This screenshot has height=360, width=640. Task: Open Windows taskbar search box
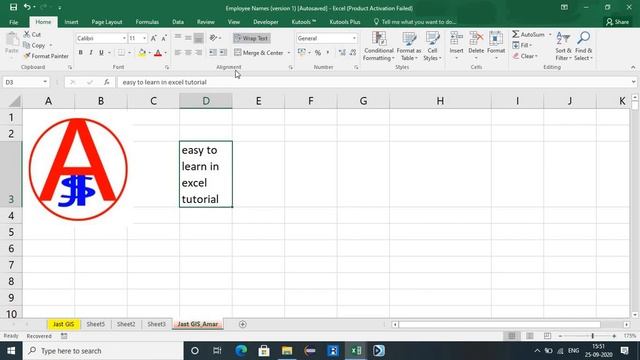click(103, 351)
